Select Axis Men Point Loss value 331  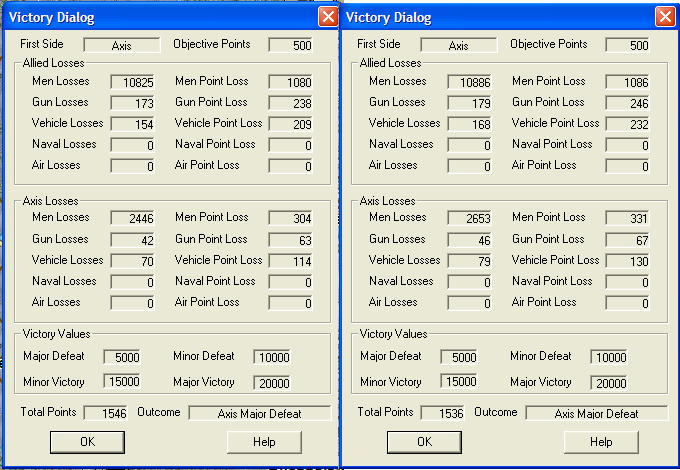coord(628,218)
